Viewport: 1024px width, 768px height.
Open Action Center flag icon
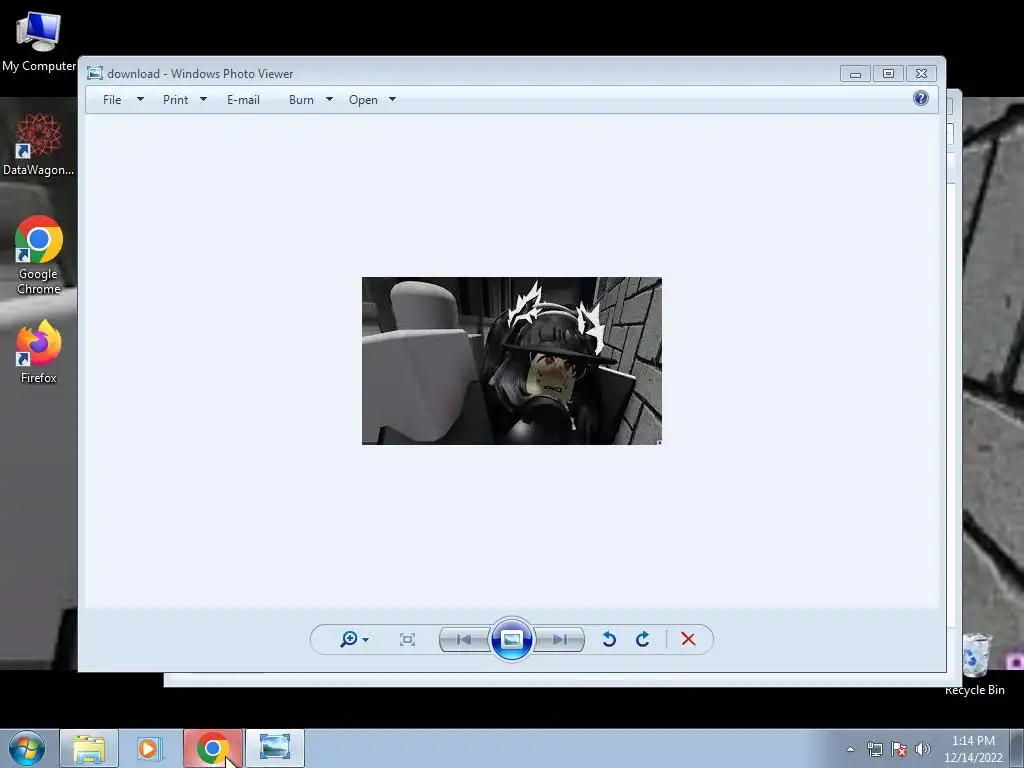[x=899, y=749]
